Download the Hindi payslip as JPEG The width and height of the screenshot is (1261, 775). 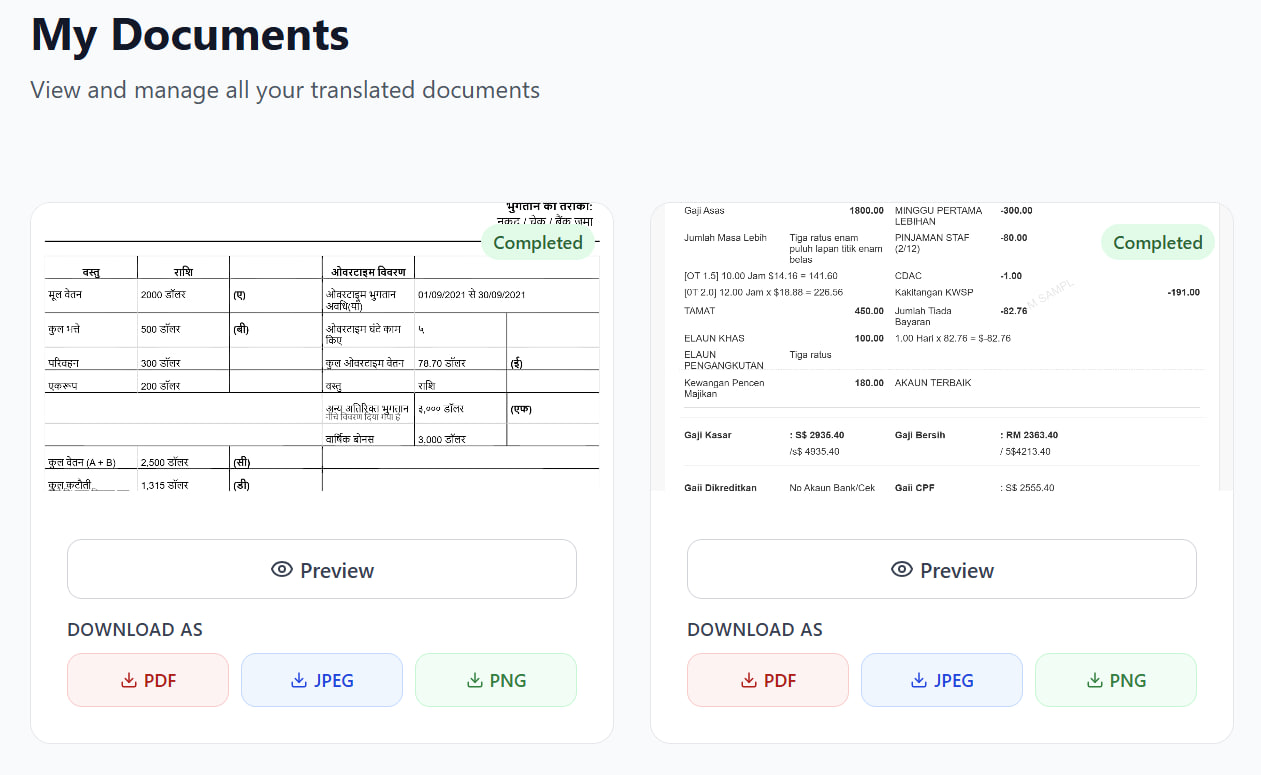click(x=322, y=680)
